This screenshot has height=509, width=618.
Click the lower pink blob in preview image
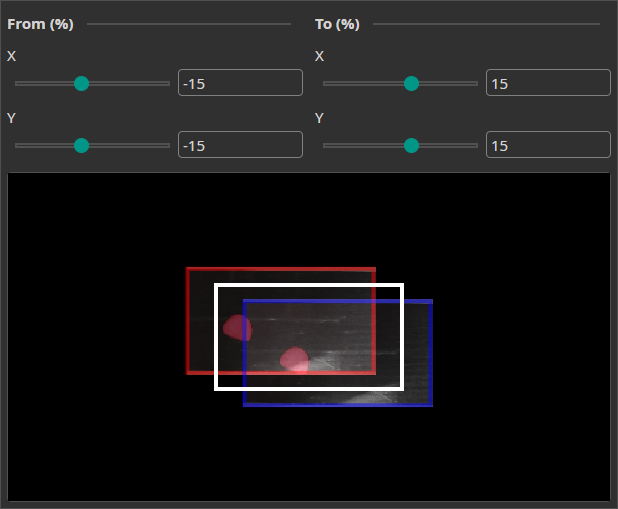294,359
